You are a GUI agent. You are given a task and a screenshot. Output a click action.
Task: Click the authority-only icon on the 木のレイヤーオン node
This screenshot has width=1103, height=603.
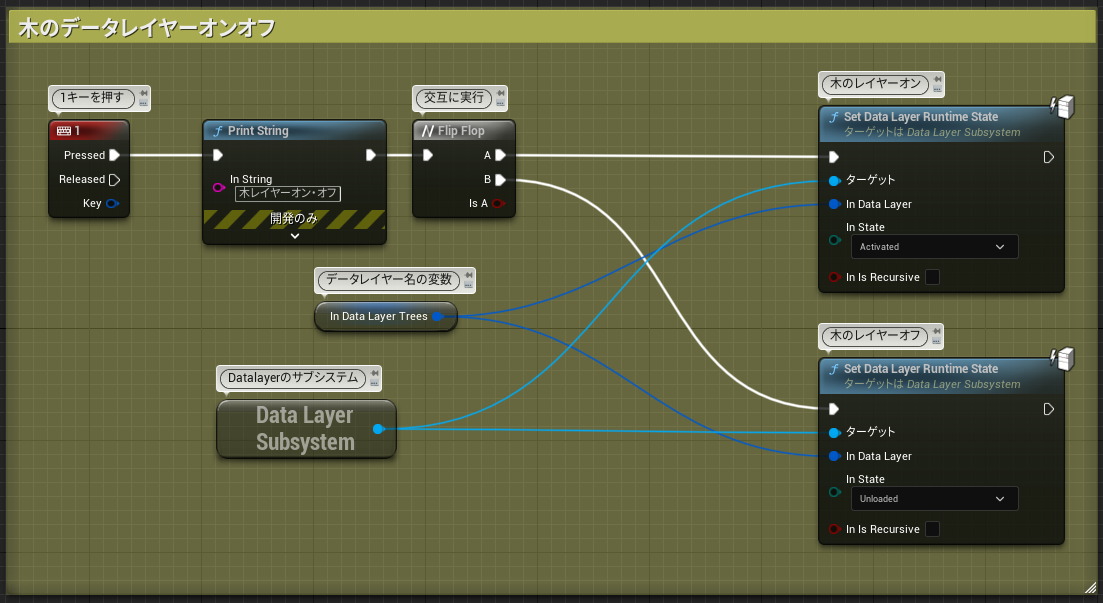[1062, 107]
